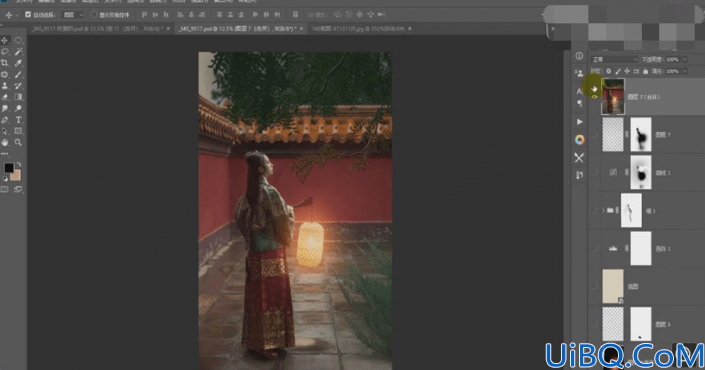Open the layer blend mode dropdown

click(614, 59)
